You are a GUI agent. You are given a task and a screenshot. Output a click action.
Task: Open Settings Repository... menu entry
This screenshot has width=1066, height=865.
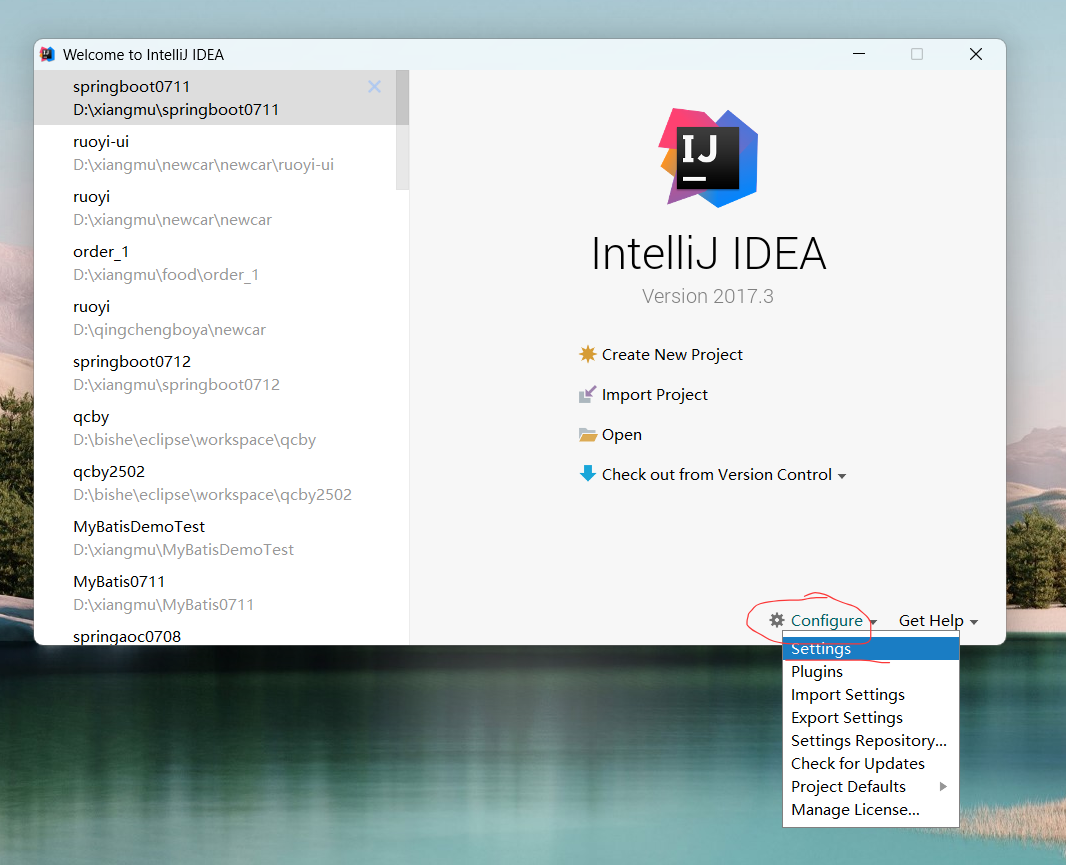(x=871, y=741)
